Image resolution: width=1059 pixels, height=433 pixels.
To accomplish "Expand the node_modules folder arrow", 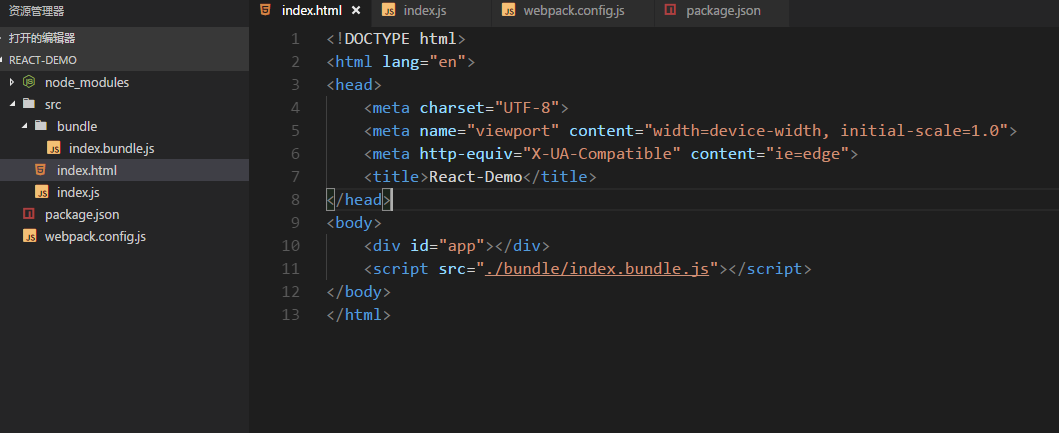I will point(11,82).
